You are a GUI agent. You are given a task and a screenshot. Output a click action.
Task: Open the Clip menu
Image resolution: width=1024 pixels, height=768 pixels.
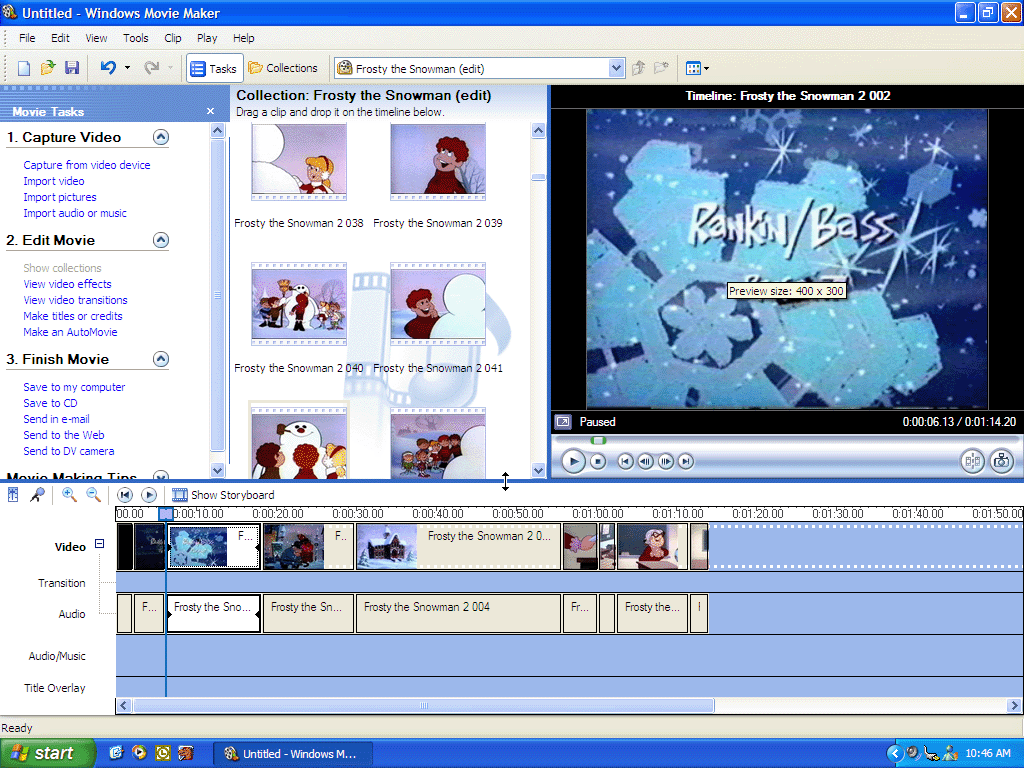pyautogui.click(x=173, y=38)
